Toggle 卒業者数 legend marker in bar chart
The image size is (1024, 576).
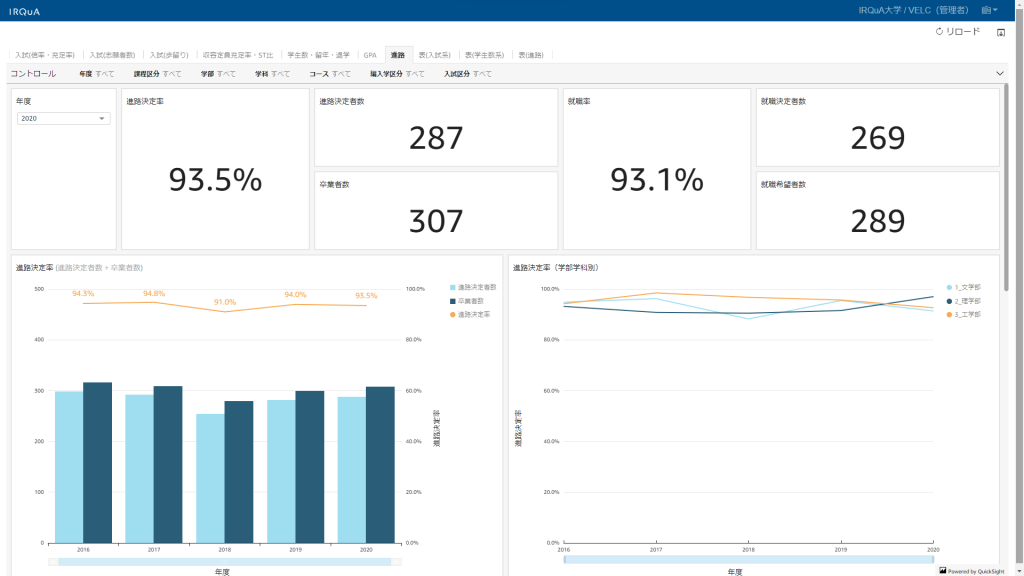click(x=453, y=301)
